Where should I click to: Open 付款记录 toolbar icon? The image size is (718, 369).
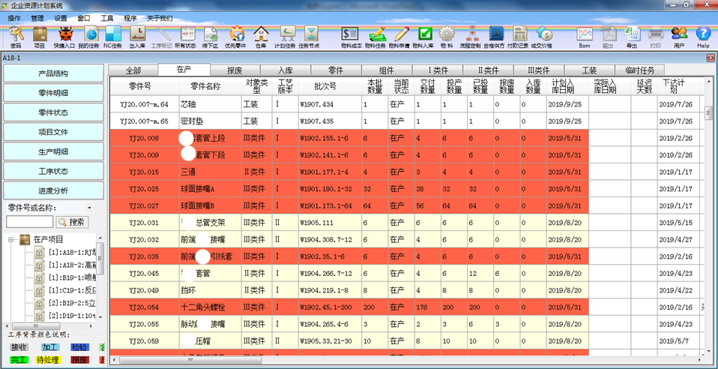(519, 37)
